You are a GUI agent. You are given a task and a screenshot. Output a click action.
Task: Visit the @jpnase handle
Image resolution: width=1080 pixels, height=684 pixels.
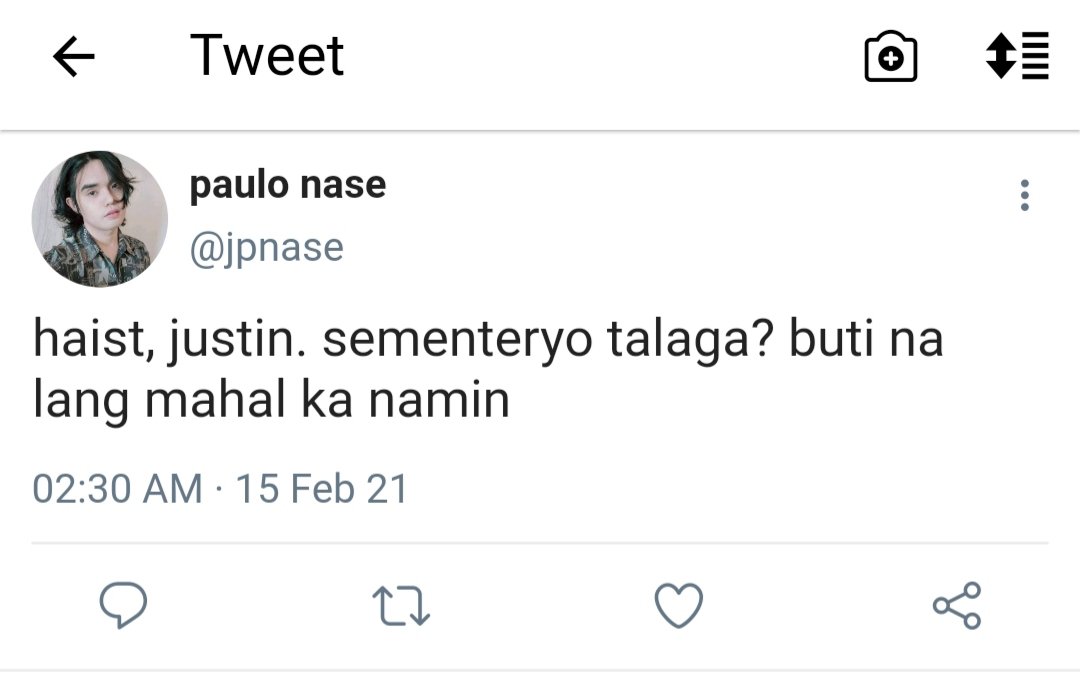point(267,248)
